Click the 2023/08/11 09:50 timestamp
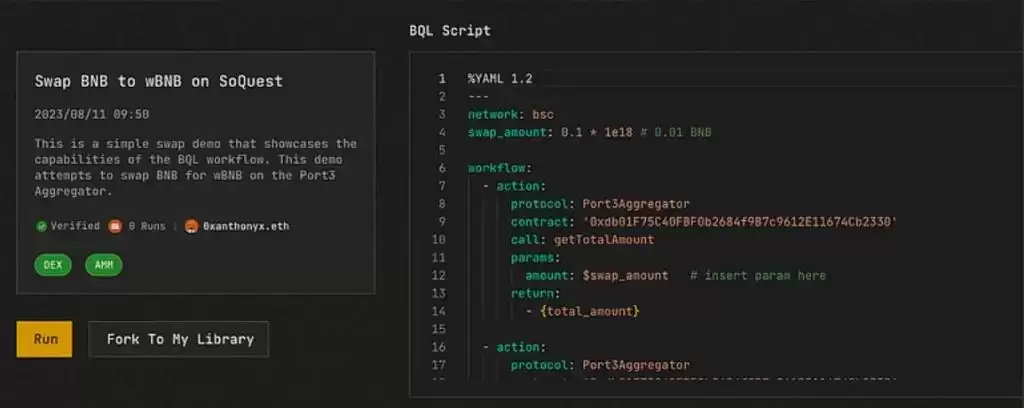This screenshot has width=1024, height=408. point(92,114)
